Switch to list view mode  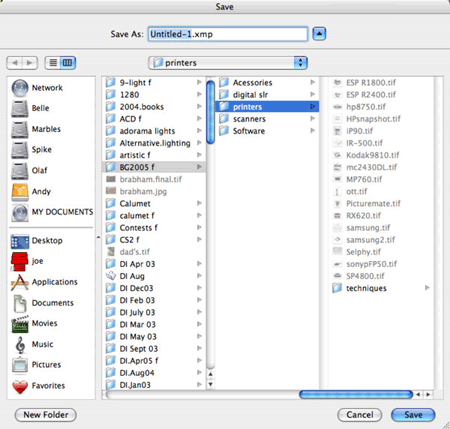[x=53, y=63]
